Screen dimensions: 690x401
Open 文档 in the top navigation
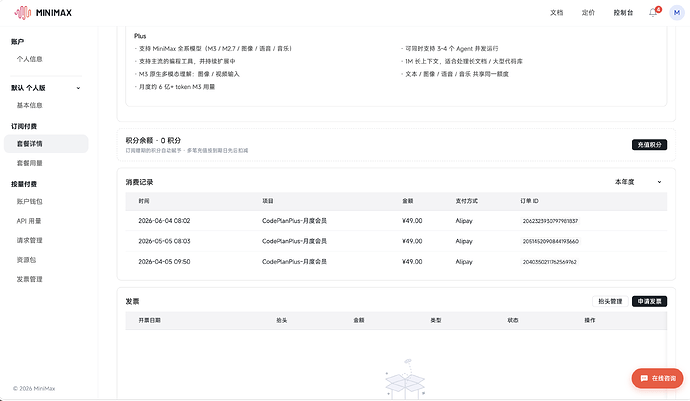pos(556,13)
